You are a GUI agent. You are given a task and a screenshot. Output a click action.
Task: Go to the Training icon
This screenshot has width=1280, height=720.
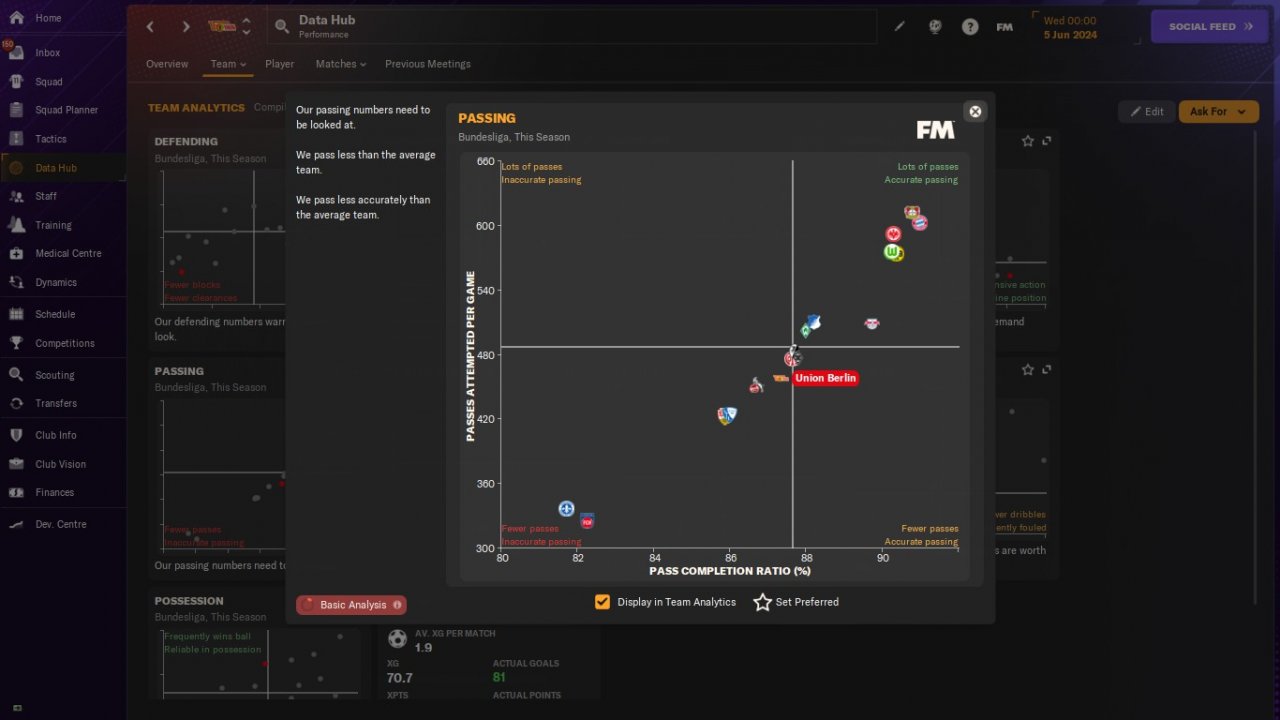16,225
